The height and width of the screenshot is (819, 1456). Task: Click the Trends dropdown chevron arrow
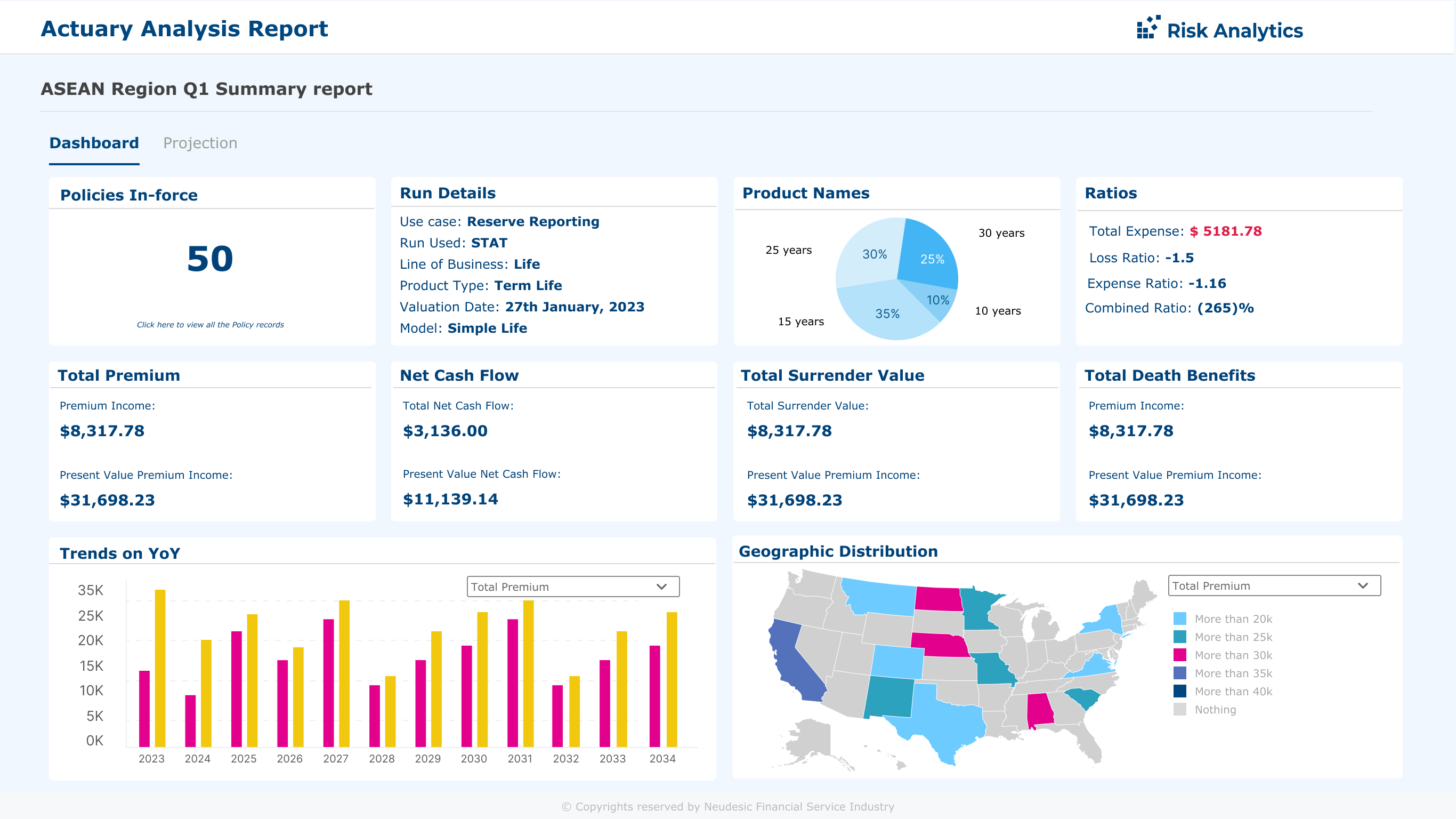click(x=661, y=587)
